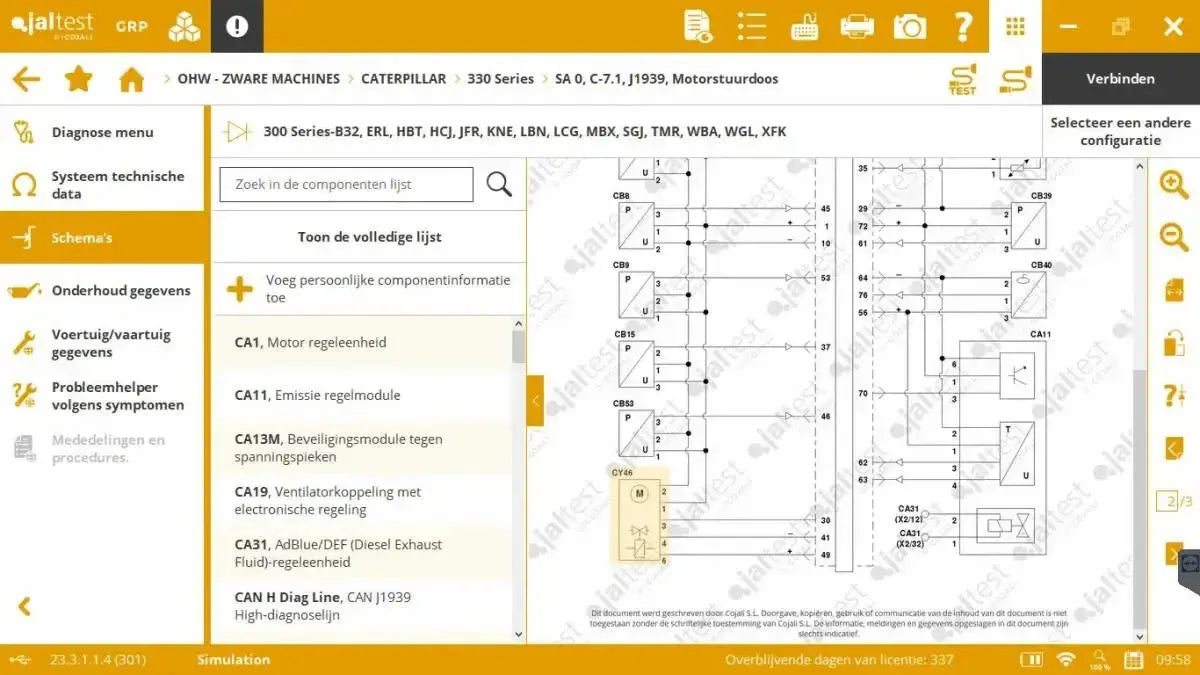The height and width of the screenshot is (675, 1200).
Task: Select CA11, Emissie regelmodule from the list
Action: pos(316,395)
